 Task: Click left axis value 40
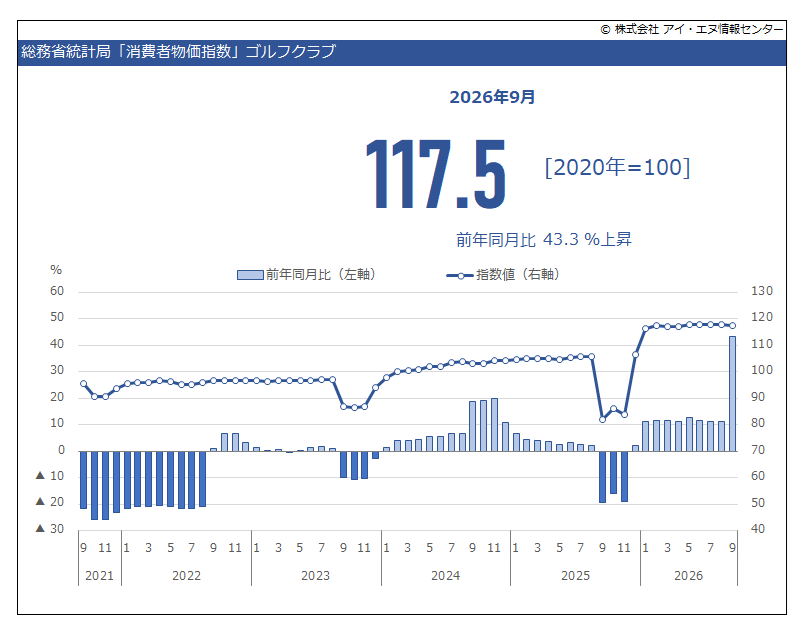[57, 344]
